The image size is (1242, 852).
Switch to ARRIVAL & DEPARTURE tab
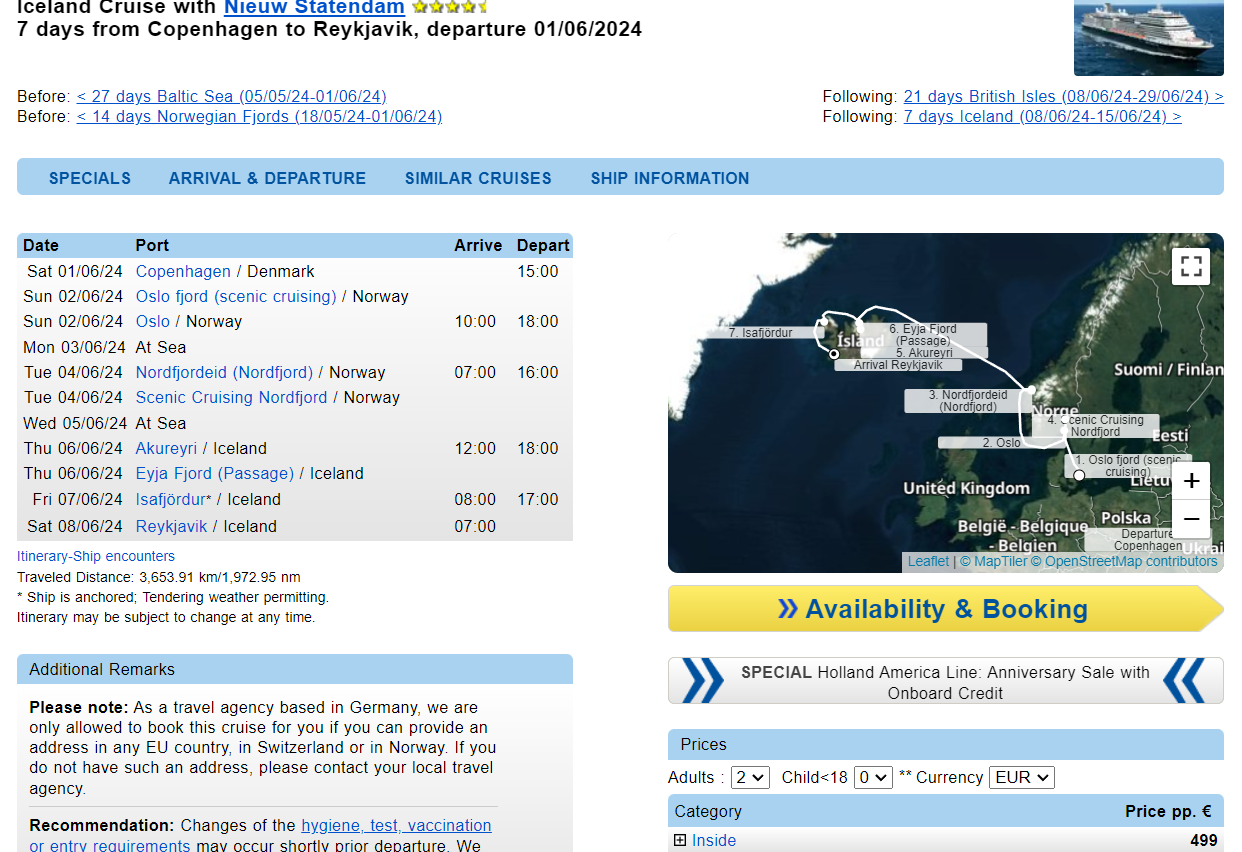[x=267, y=178]
